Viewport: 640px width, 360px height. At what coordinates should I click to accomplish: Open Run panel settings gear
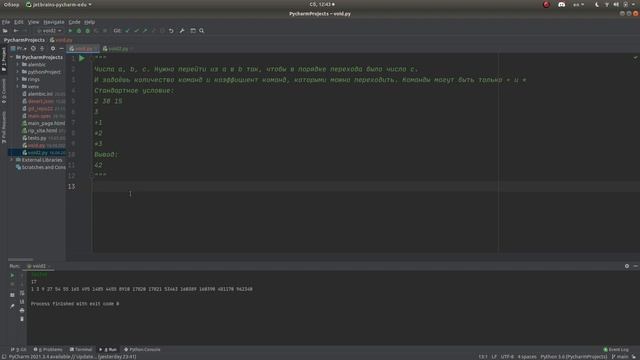coord(627,266)
